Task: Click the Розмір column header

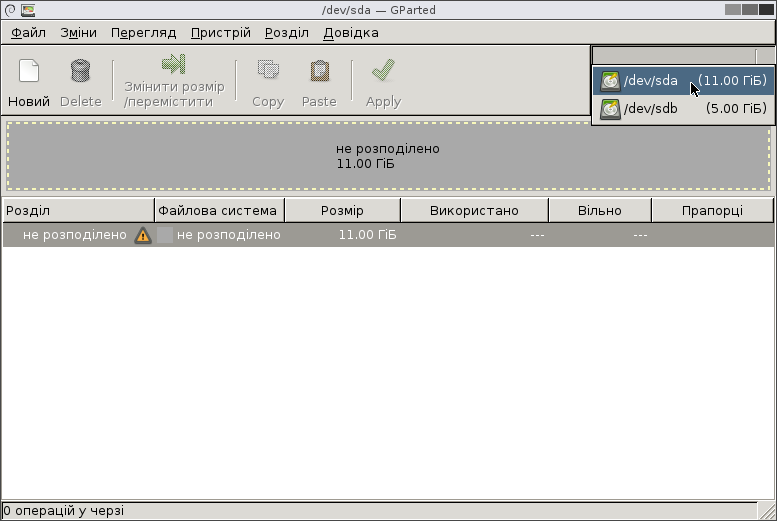Action: click(342, 211)
